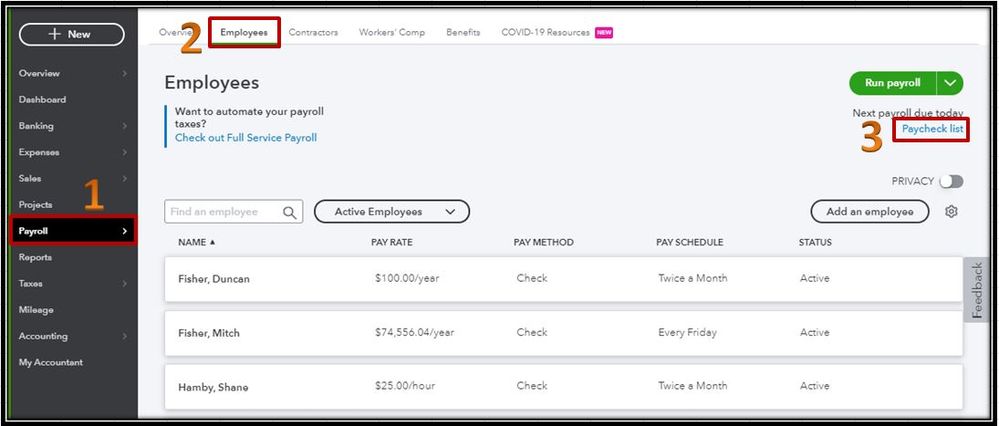Open the Active Employees filter dropdown

(391, 212)
